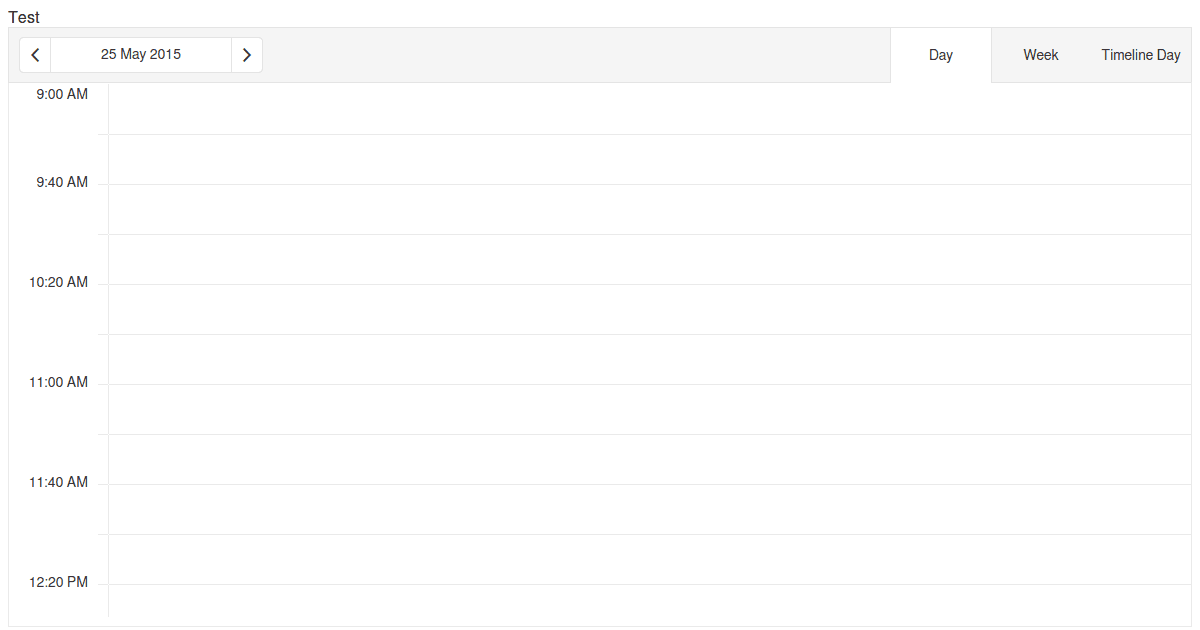Switch to the Timeline Day view tab
This screenshot has width=1200, height=630.
[x=1140, y=54]
